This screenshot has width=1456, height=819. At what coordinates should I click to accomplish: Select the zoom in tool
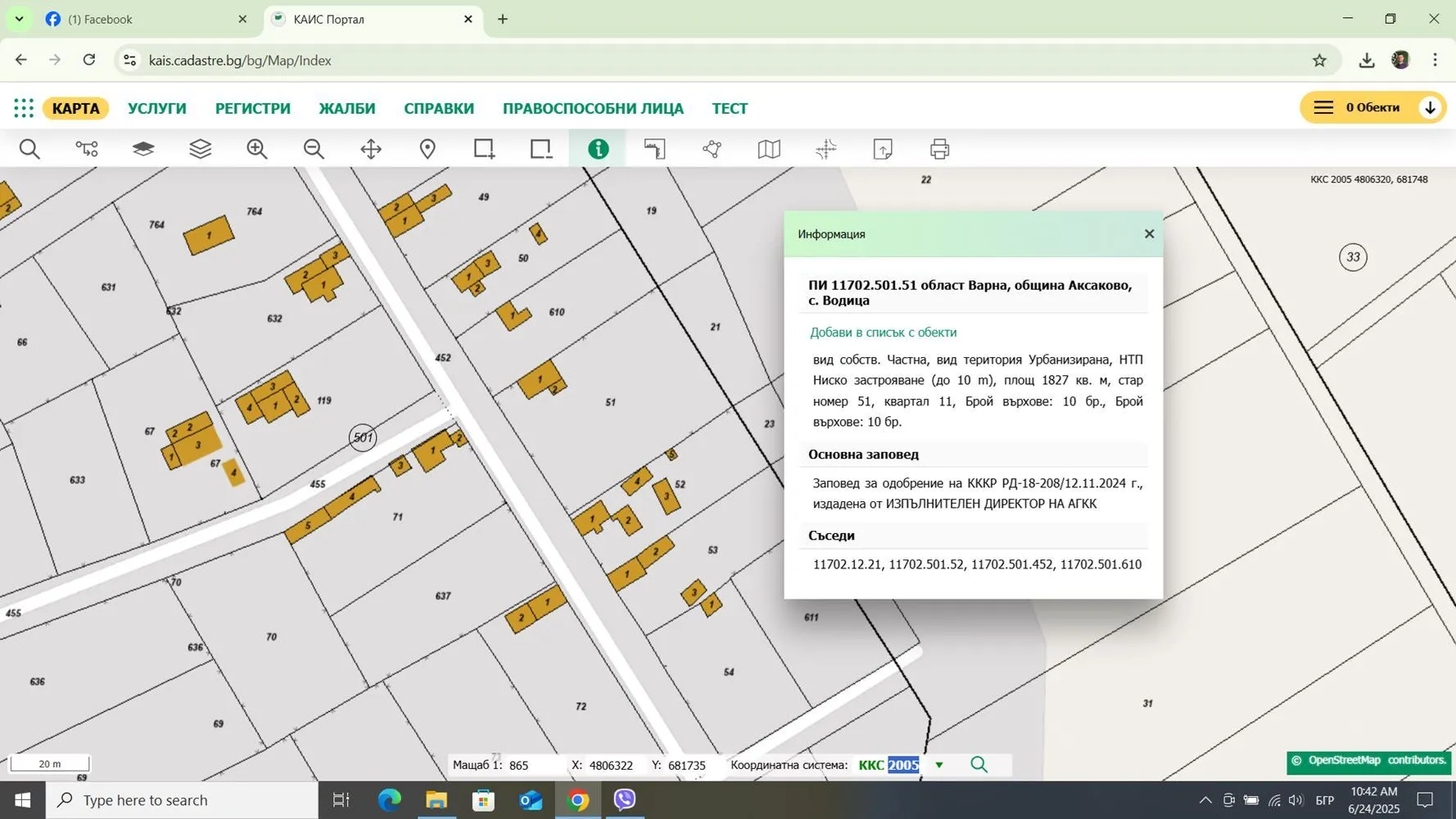tap(257, 149)
